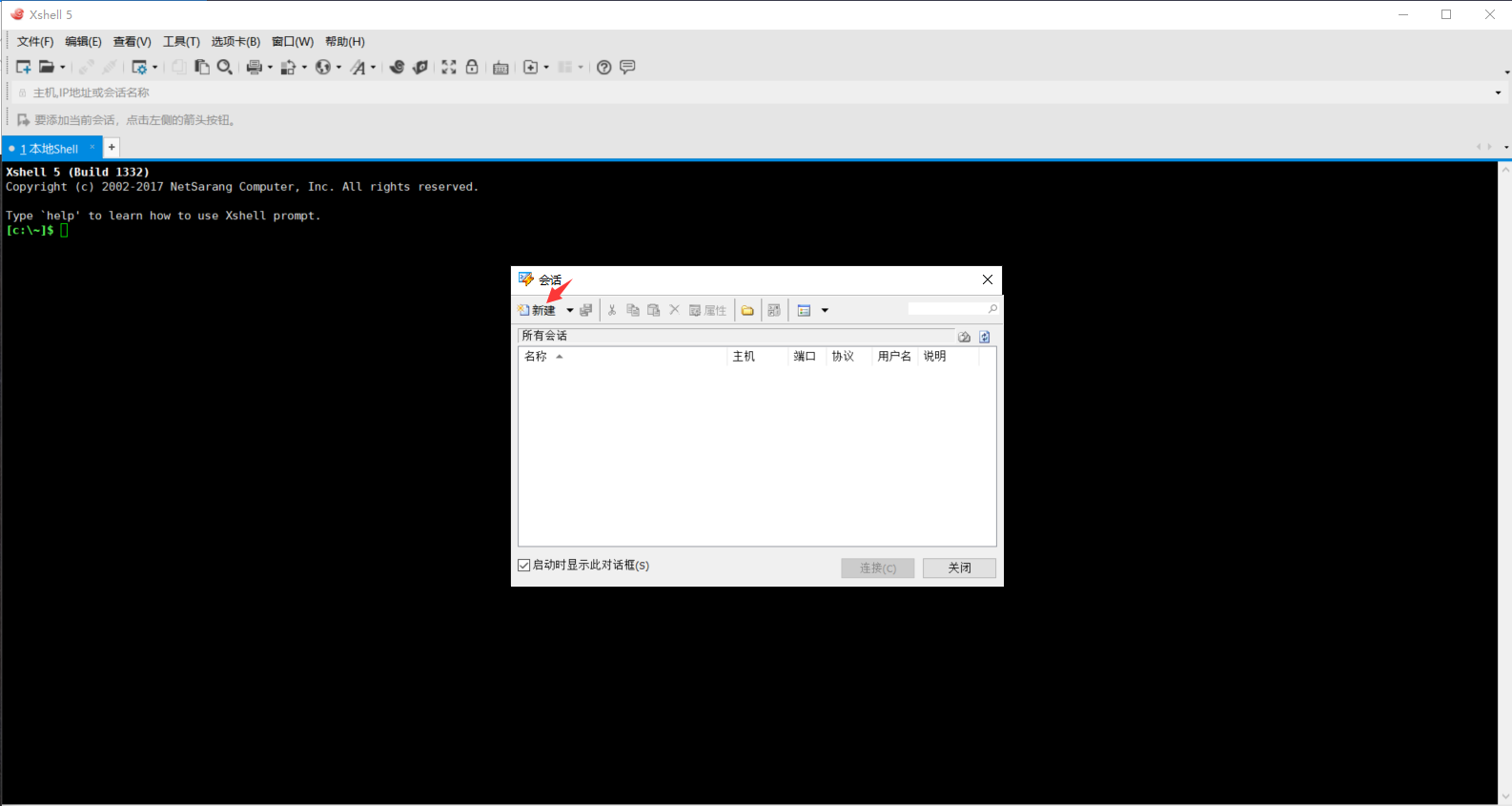Focus the search box in sessions dialog
The height and width of the screenshot is (806, 1512).
(x=948, y=308)
